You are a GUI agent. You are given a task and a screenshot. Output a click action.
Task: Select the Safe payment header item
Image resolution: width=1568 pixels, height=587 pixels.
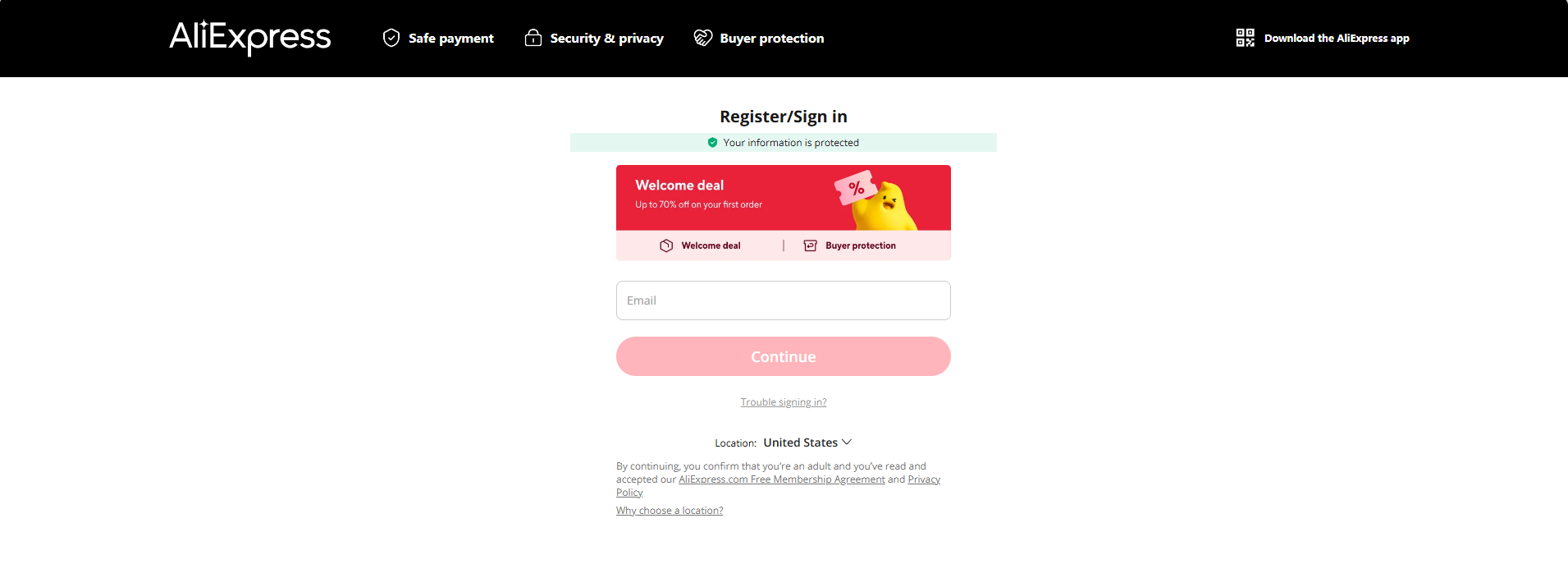pyautogui.click(x=438, y=38)
